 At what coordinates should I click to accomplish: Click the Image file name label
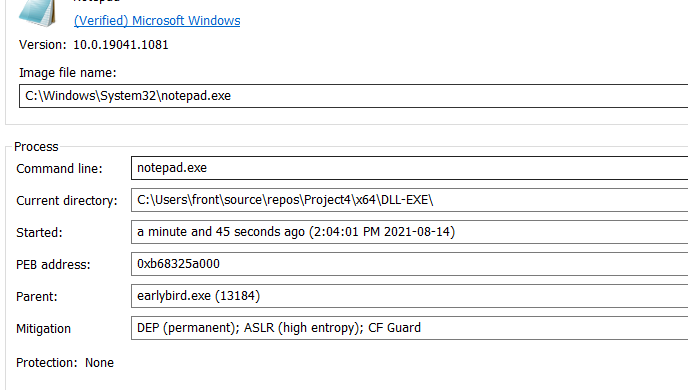point(68,72)
